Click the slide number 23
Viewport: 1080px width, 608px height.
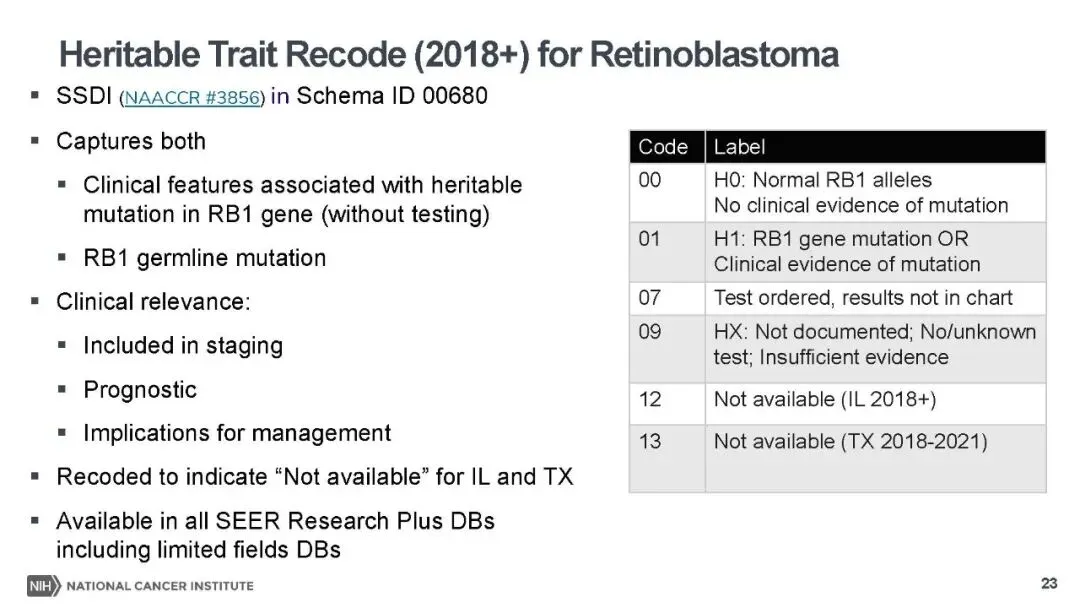coord(1049,583)
